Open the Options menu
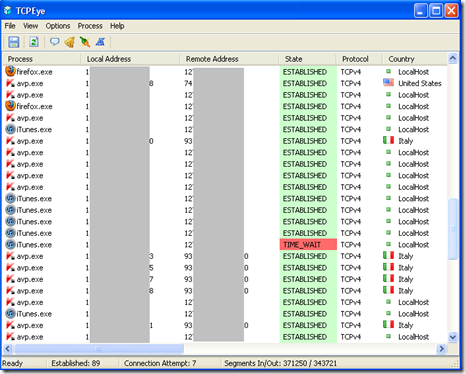The width and height of the screenshot is (465, 374). (x=58, y=26)
